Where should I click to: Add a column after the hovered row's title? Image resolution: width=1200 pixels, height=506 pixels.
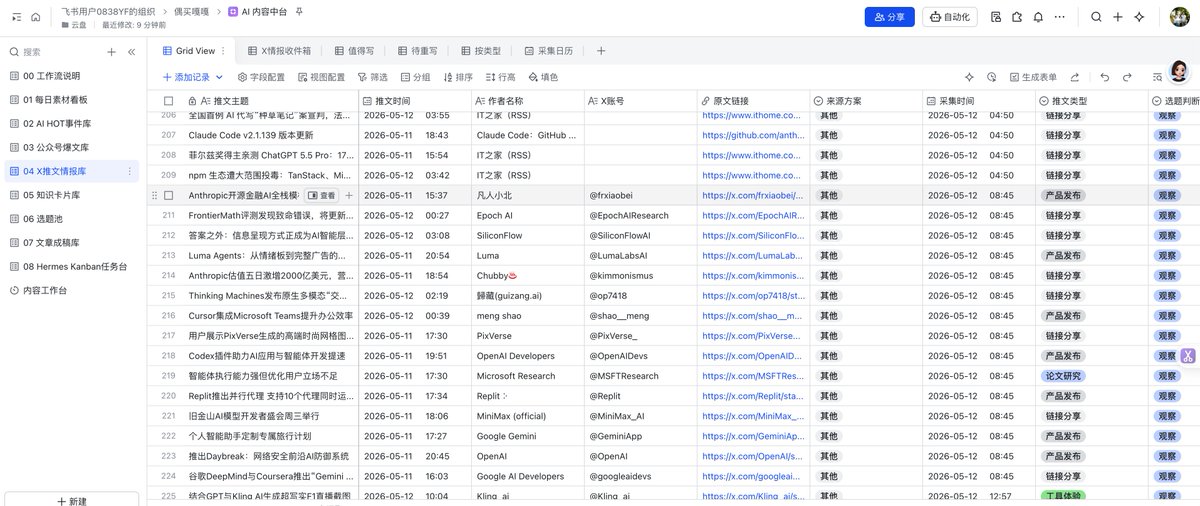point(349,196)
